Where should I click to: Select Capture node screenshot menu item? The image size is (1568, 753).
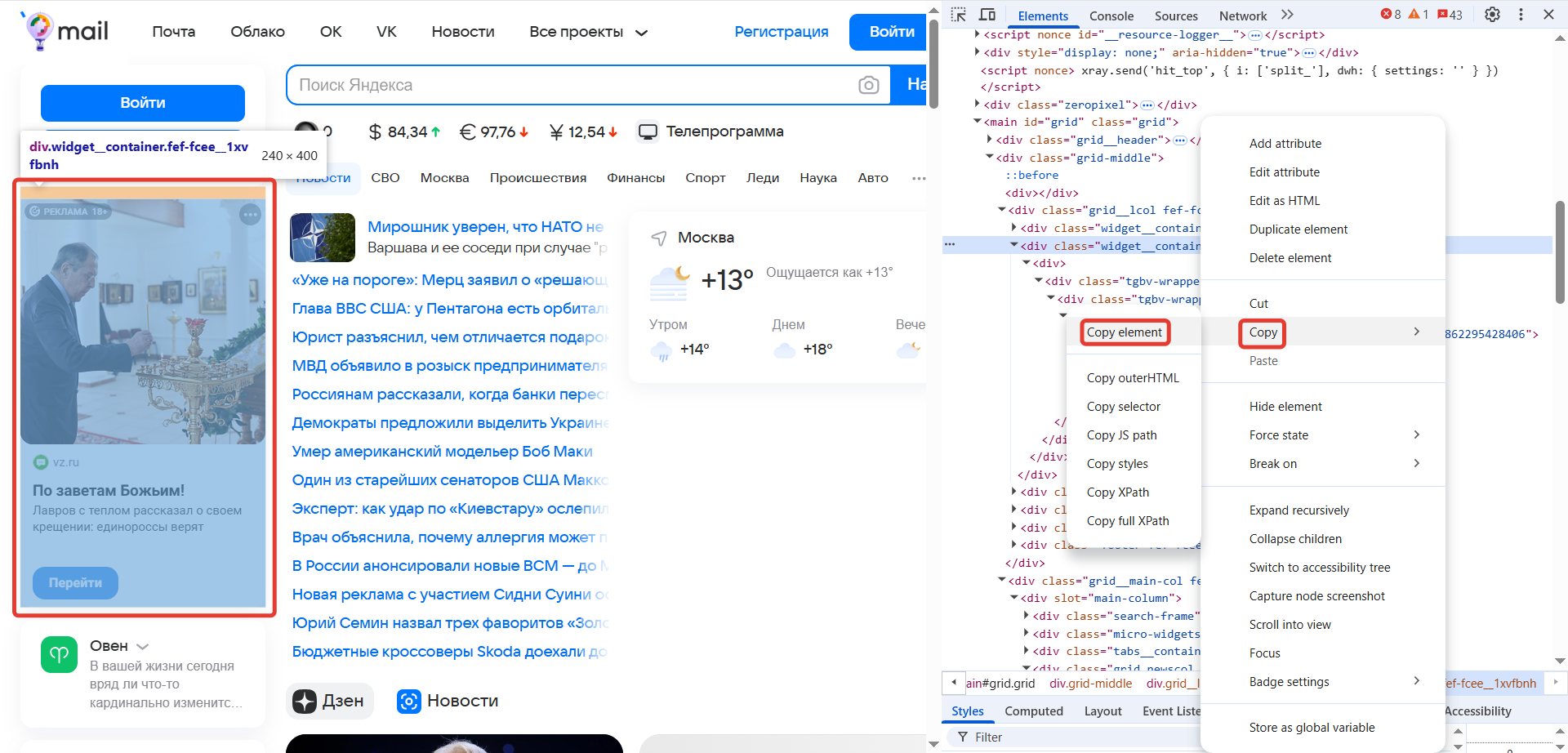[1317, 595]
